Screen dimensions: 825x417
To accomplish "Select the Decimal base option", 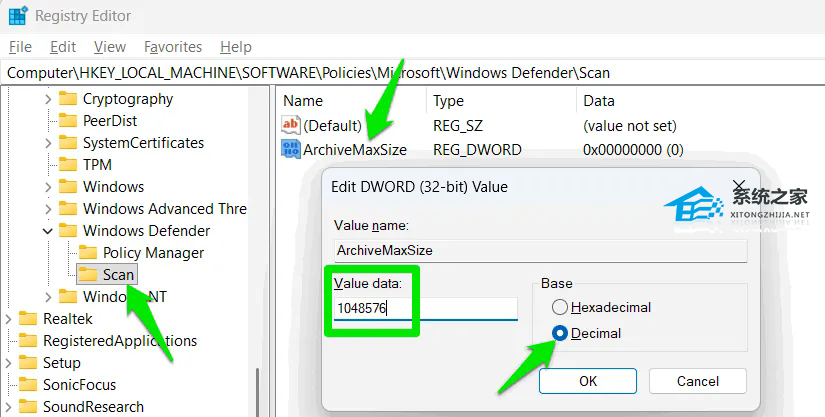I will coord(560,333).
